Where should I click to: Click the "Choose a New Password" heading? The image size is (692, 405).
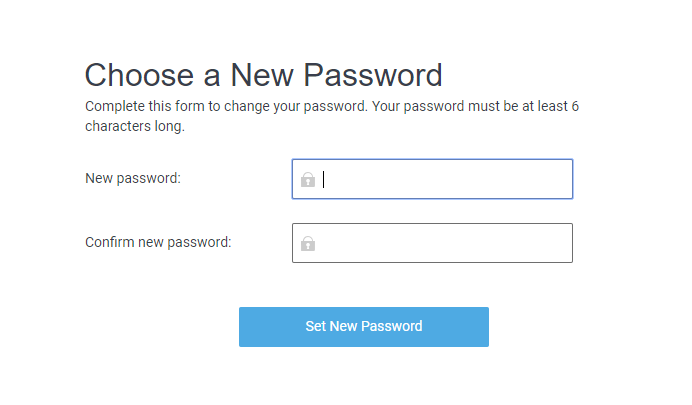263,75
